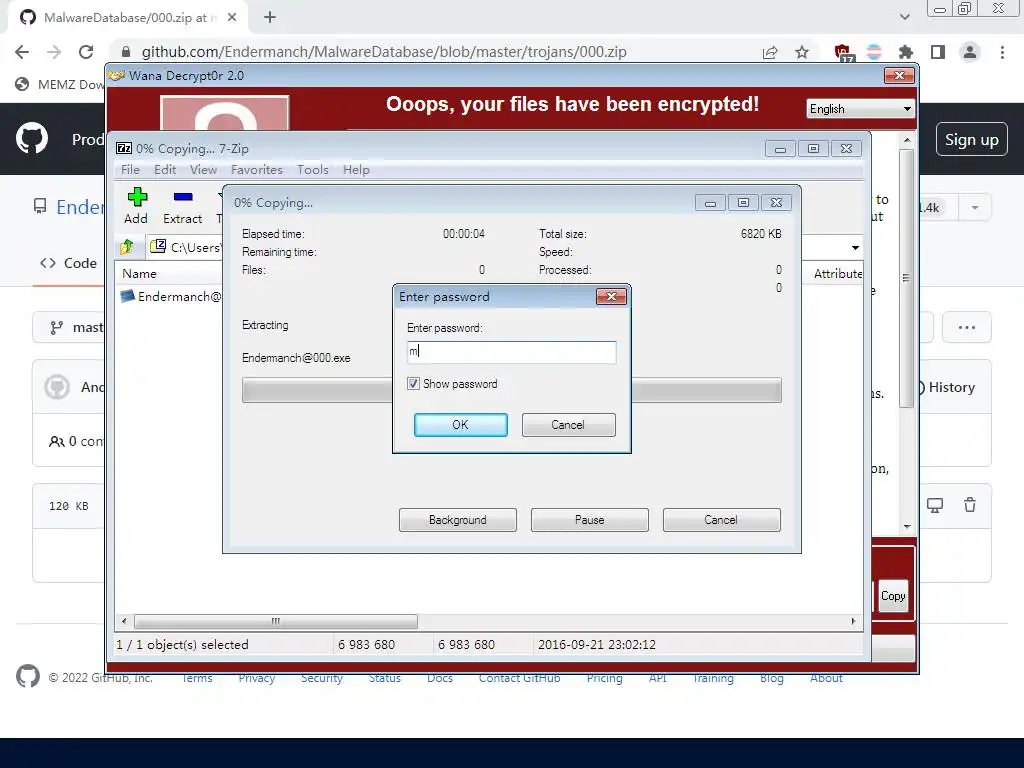Open the Wana Decrypt0r language dropdown
Image resolution: width=1024 pixels, height=768 pixels.
(x=860, y=109)
